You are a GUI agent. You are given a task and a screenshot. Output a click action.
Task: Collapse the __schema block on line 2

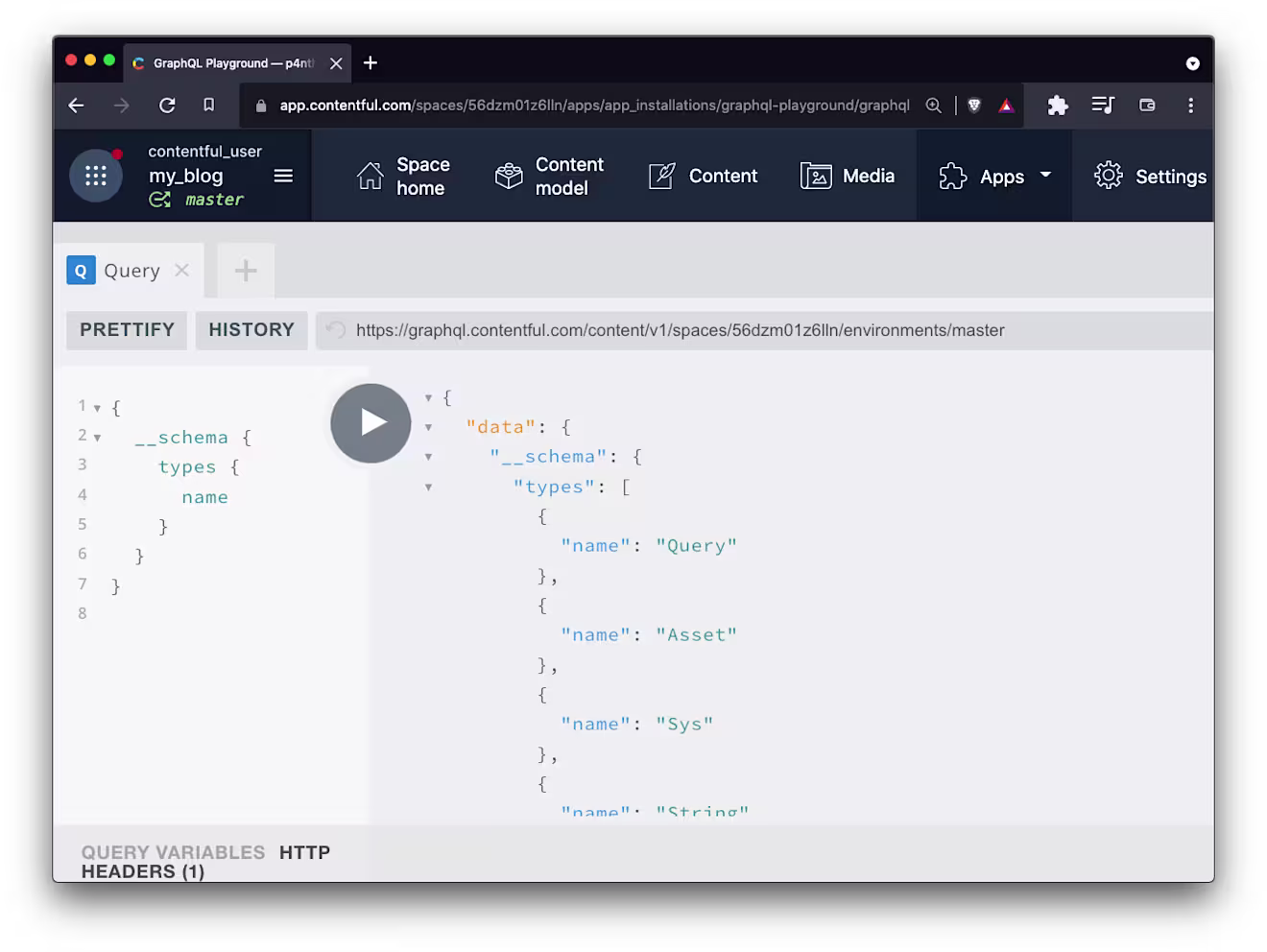97,439
